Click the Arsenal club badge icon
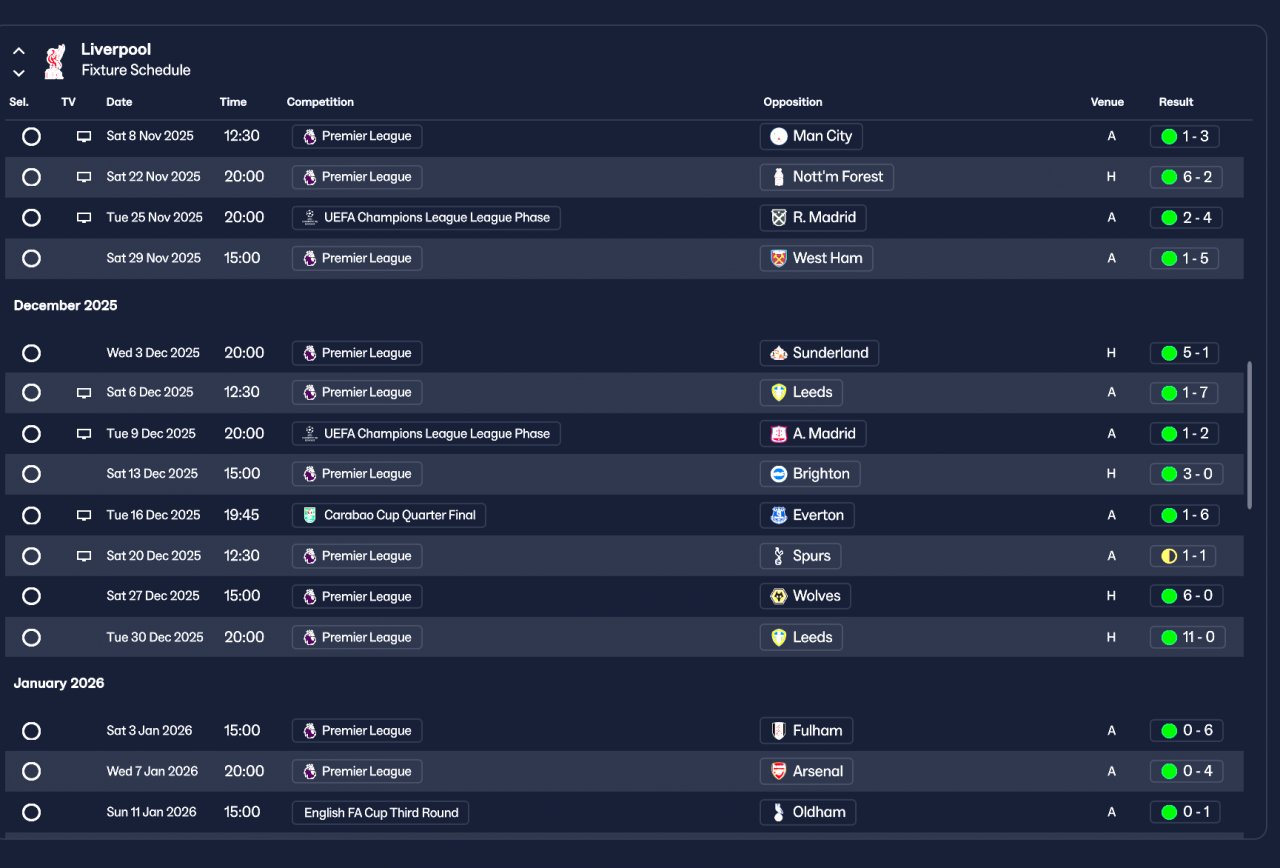This screenshot has height=868, width=1280. tap(779, 772)
